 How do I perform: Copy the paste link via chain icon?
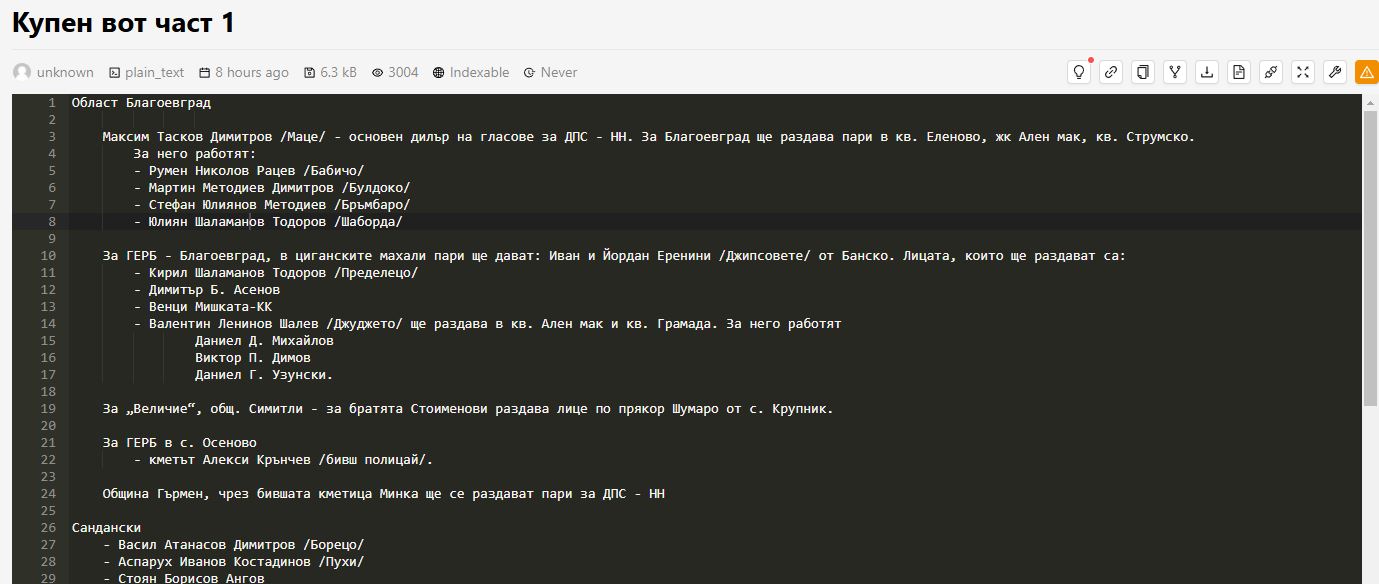tap(1111, 72)
